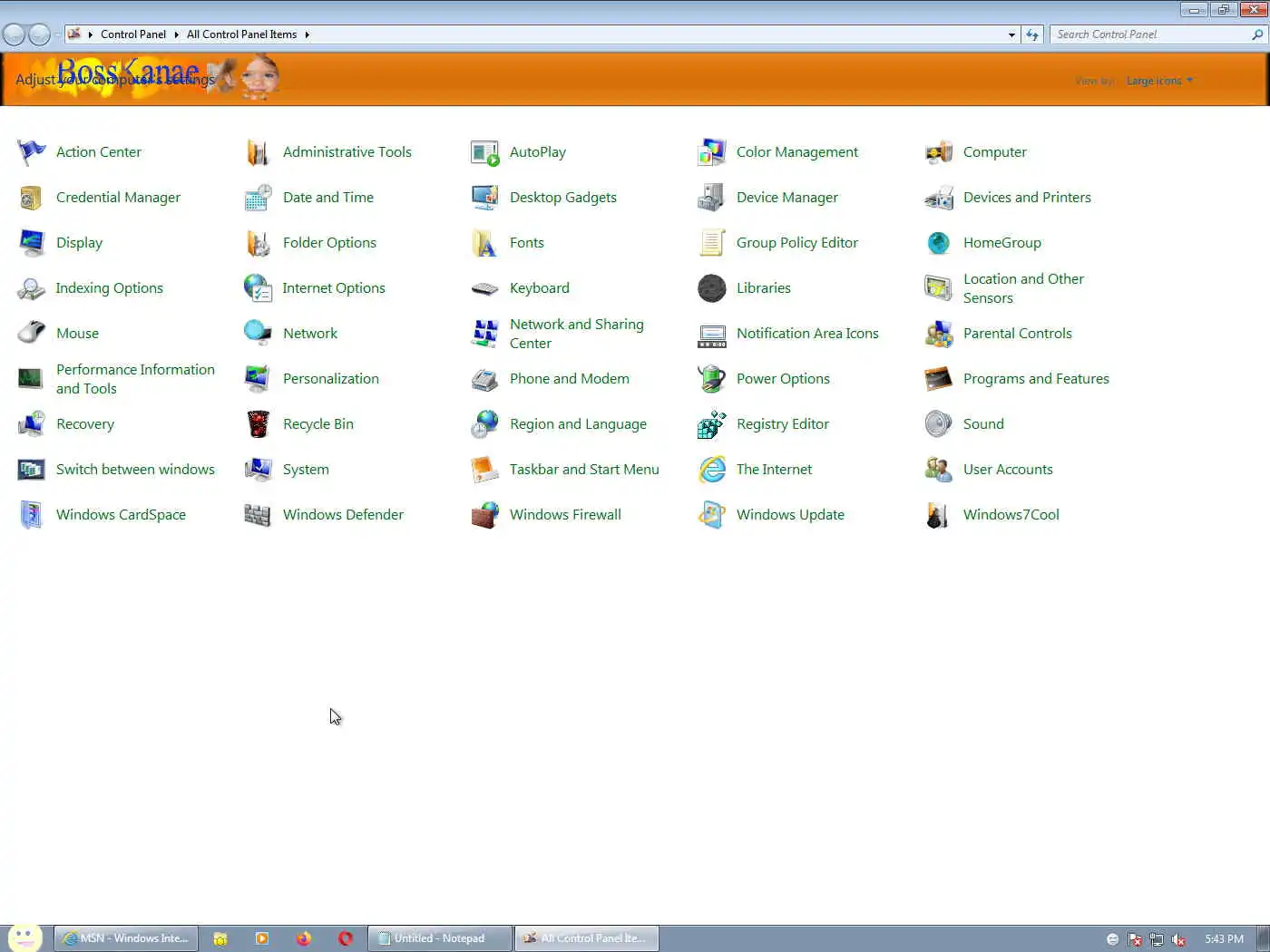
Task: Click the Power Options battery icon
Action: click(x=711, y=379)
